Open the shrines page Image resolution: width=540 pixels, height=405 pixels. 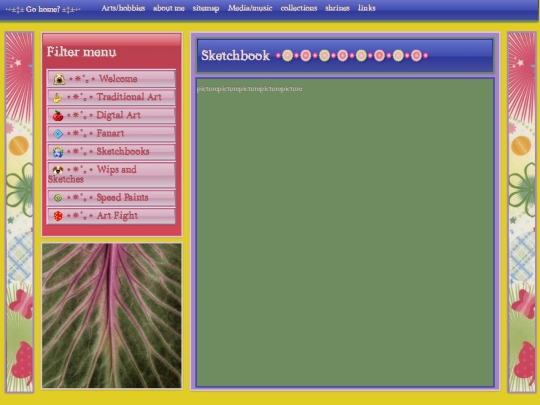coord(337,8)
